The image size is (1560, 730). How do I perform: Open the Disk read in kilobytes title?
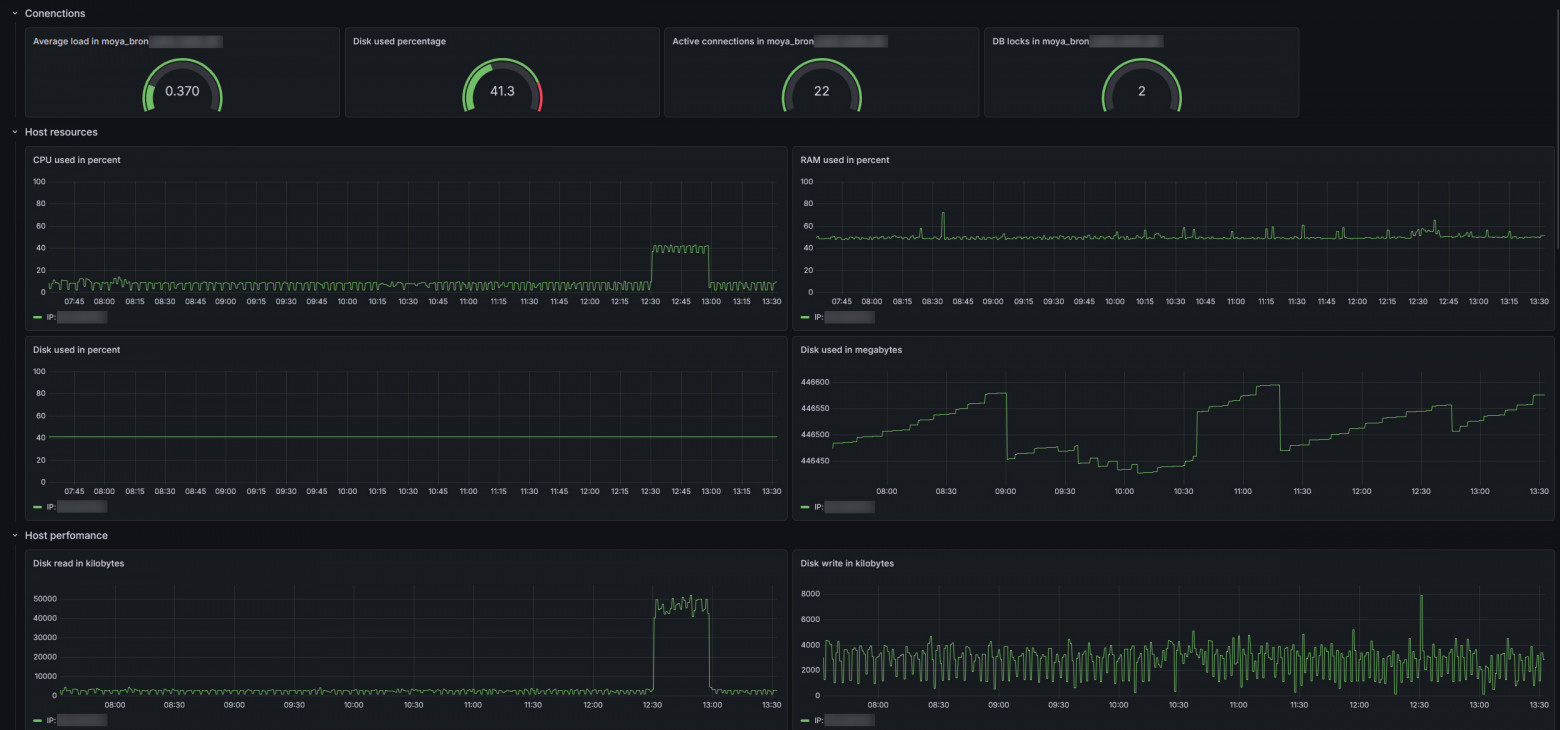click(x=79, y=564)
